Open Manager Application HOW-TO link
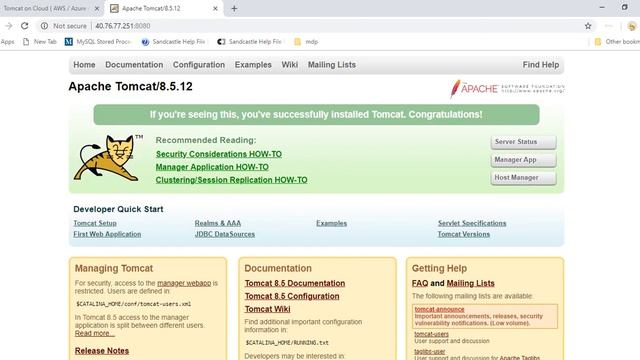 point(212,167)
